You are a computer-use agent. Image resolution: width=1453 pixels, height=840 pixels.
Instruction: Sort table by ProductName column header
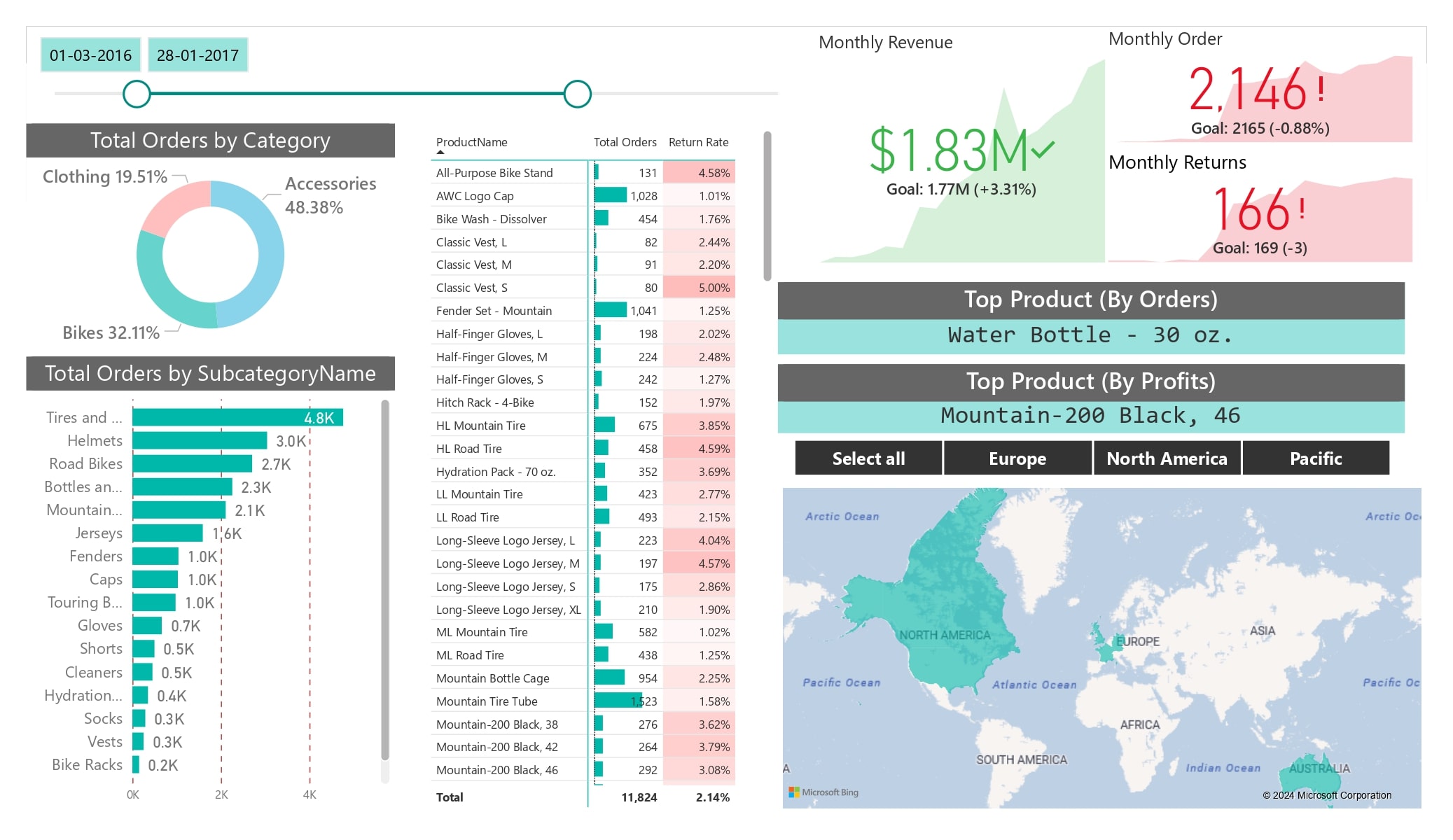[471, 142]
